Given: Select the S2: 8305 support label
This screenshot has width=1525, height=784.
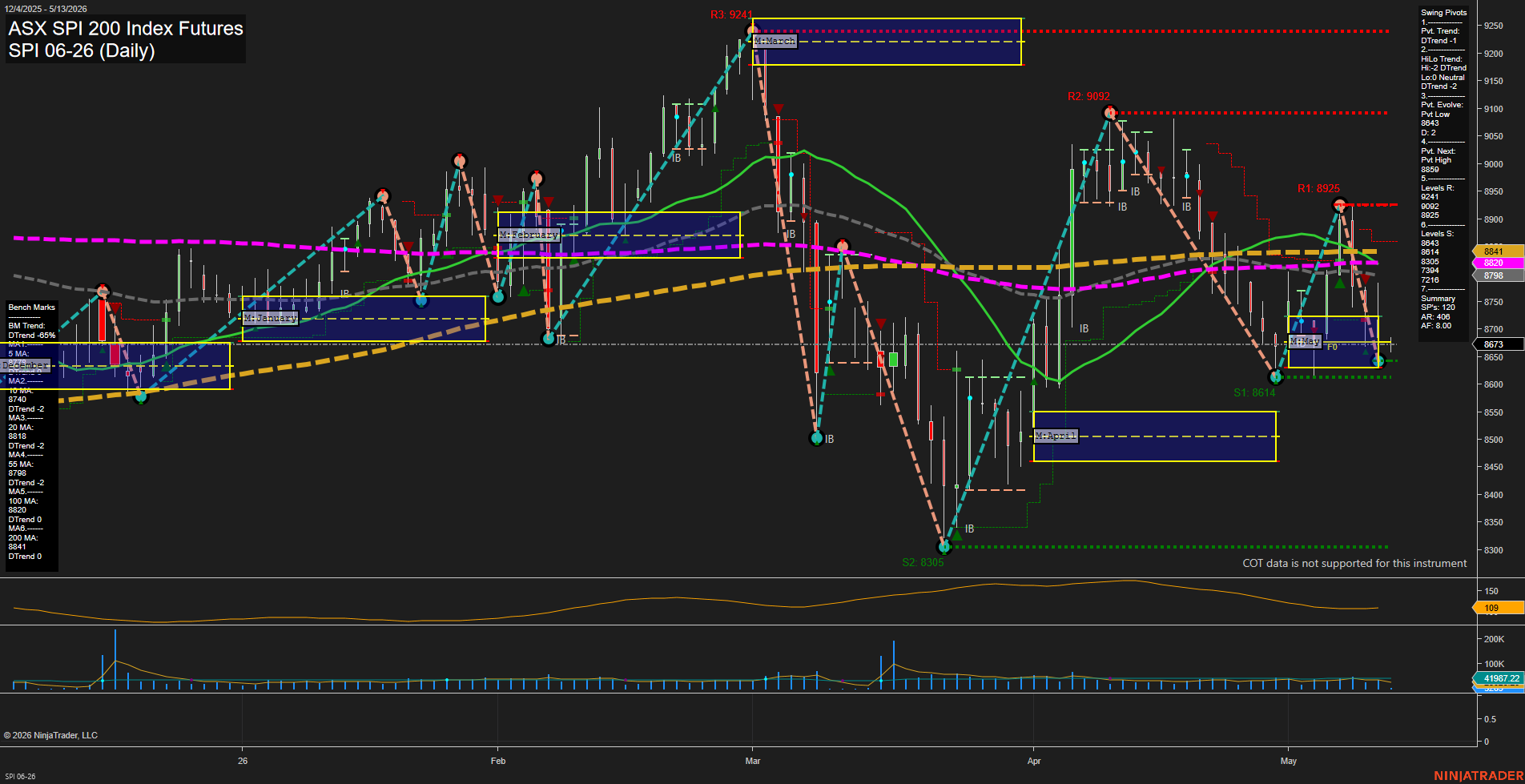Looking at the screenshot, I should (x=923, y=562).
